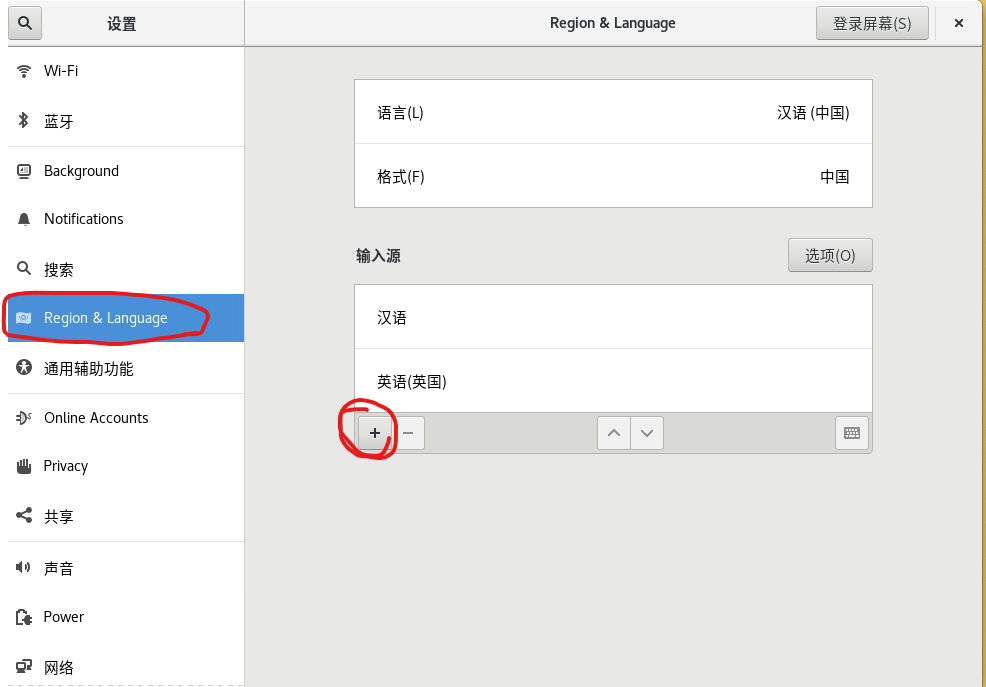The height and width of the screenshot is (687, 986).
Task: Select the 英语(英国) input source
Action: pyautogui.click(x=613, y=381)
